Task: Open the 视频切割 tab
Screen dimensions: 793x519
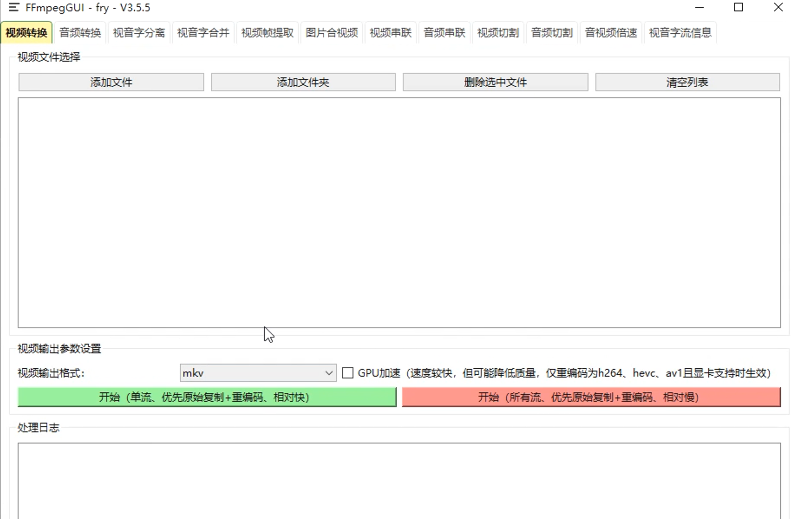Action: [x=498, y=33]
